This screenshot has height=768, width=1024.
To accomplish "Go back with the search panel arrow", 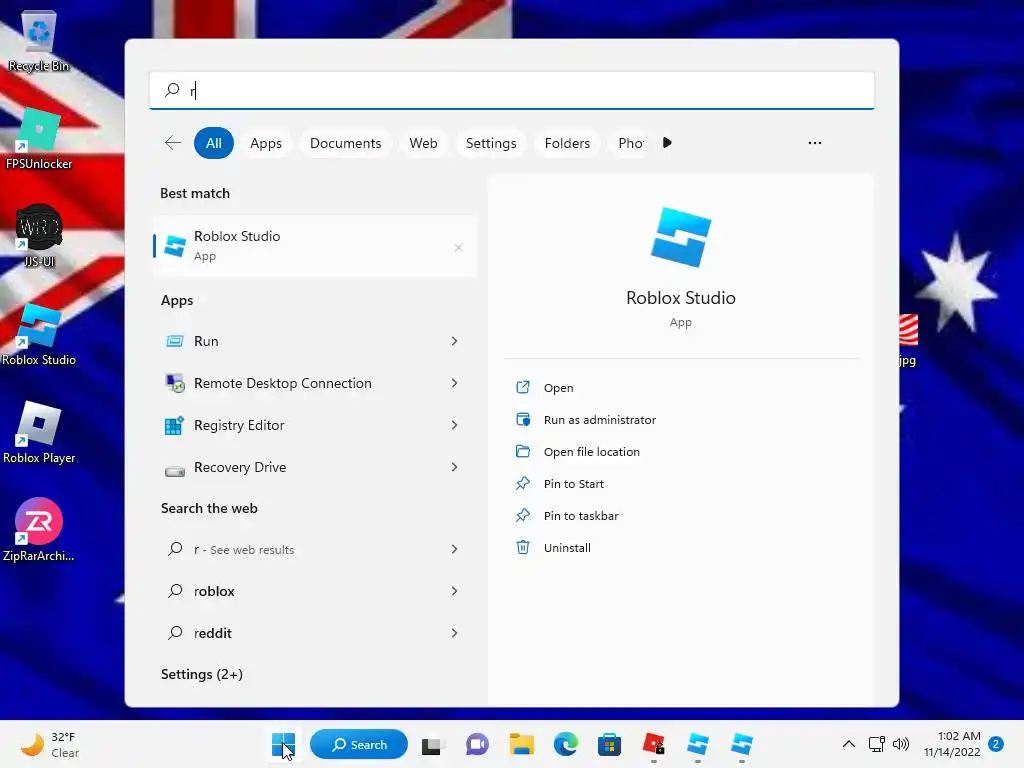I will (x=173, y=143).
